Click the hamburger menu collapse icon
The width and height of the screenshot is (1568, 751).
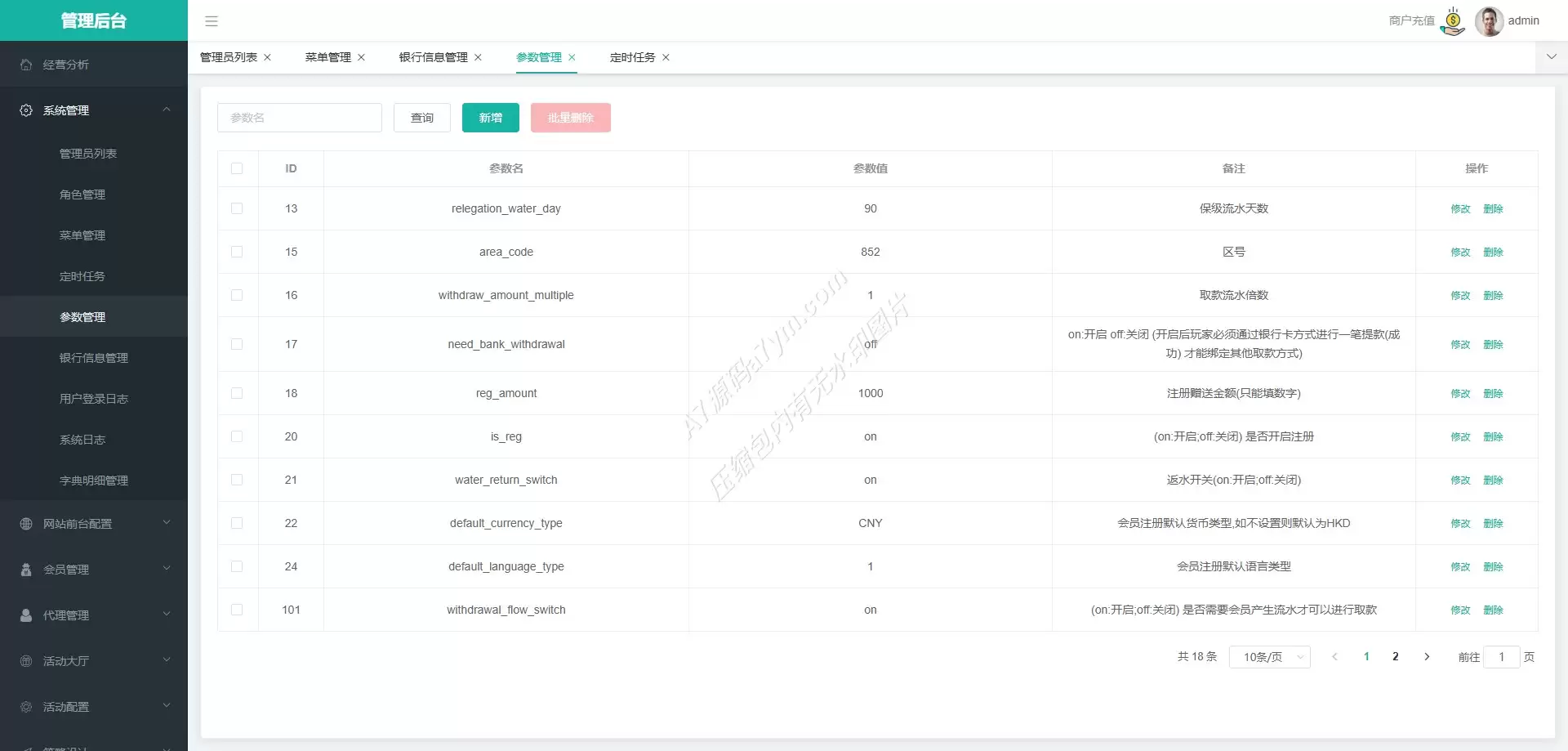coord(212,21)
